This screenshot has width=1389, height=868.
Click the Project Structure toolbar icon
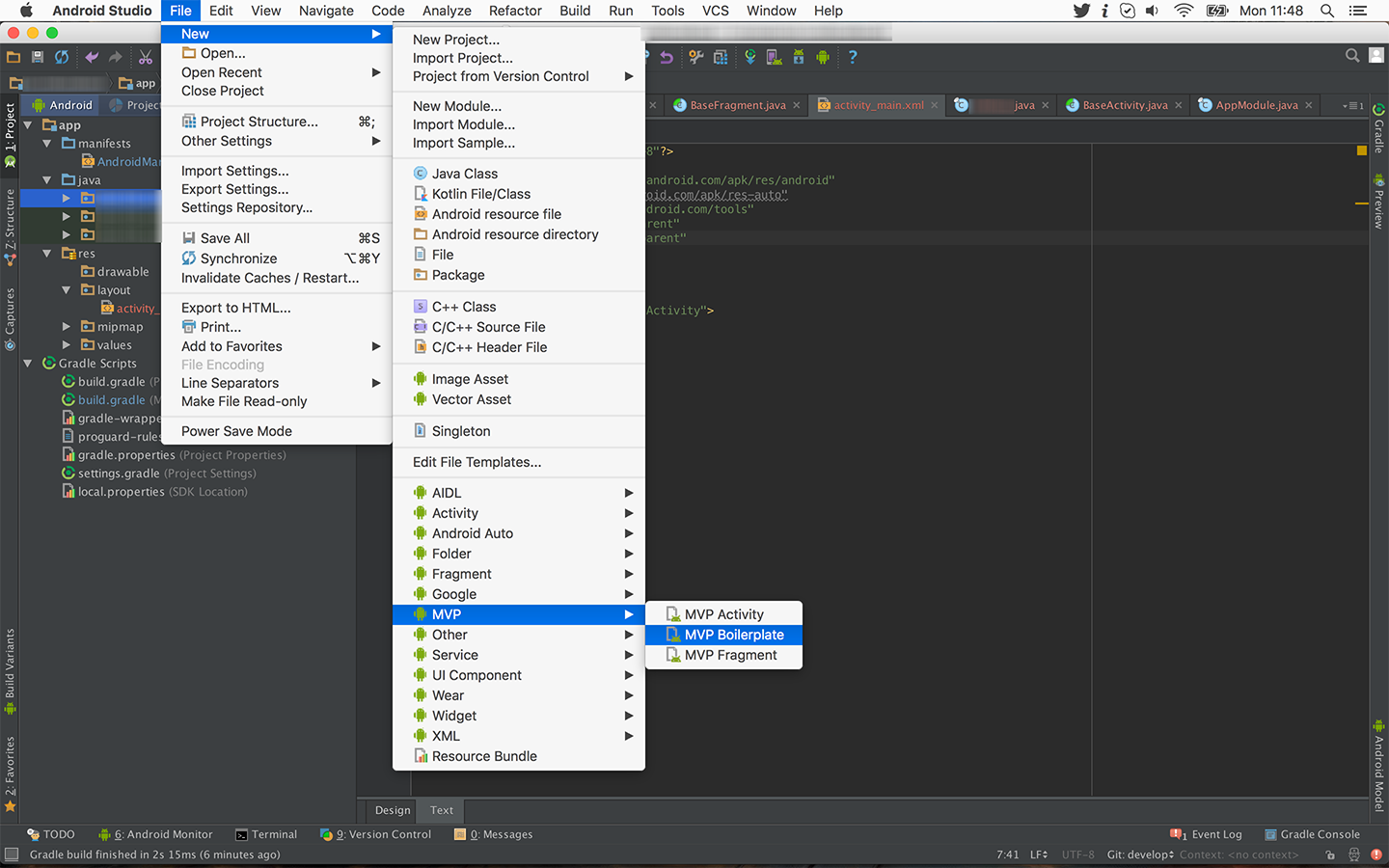click(721, 57)
